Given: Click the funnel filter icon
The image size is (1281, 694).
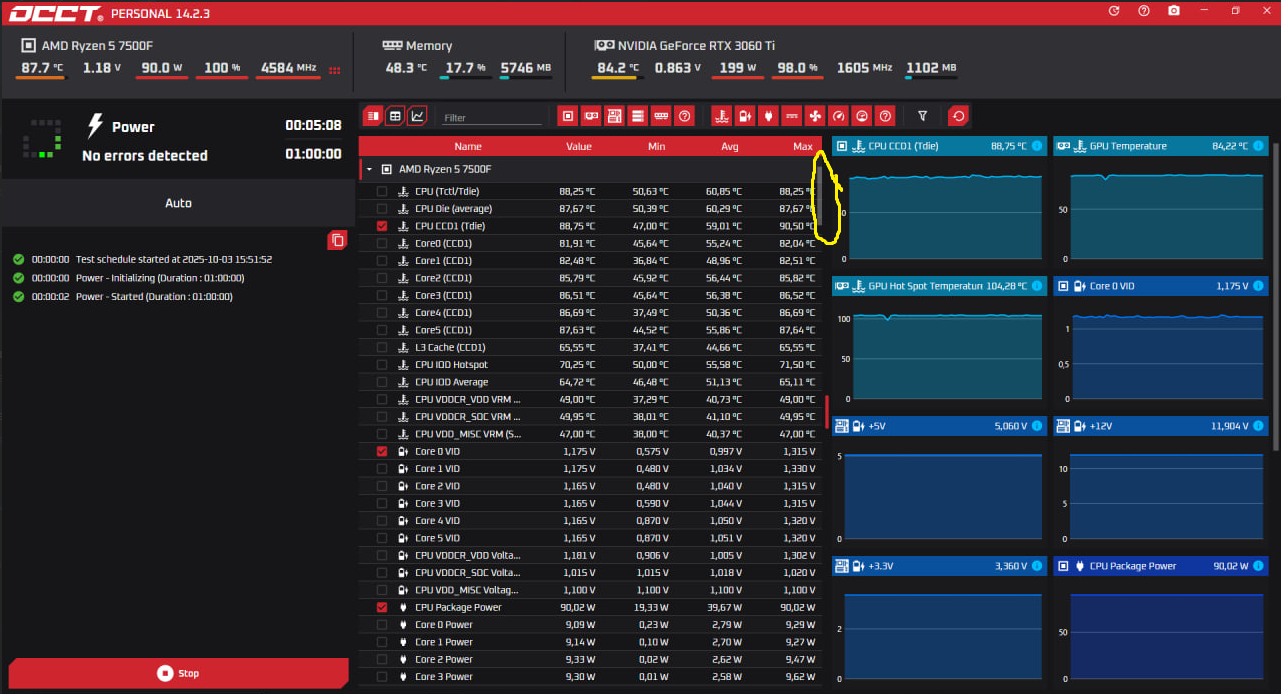Looking at the screenshot, I should (923, 116).
